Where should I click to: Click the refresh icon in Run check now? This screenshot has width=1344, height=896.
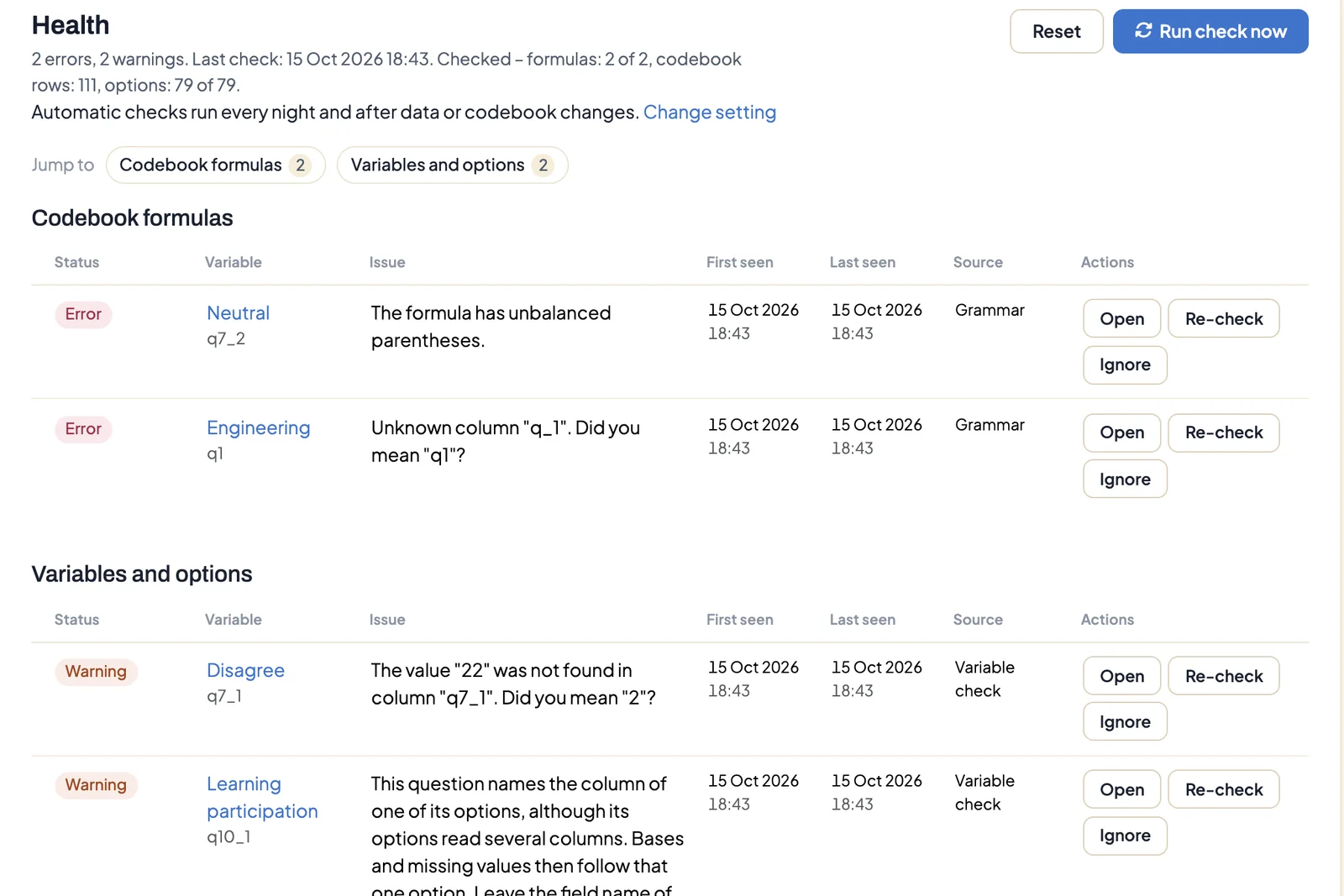pos(1143,31)
